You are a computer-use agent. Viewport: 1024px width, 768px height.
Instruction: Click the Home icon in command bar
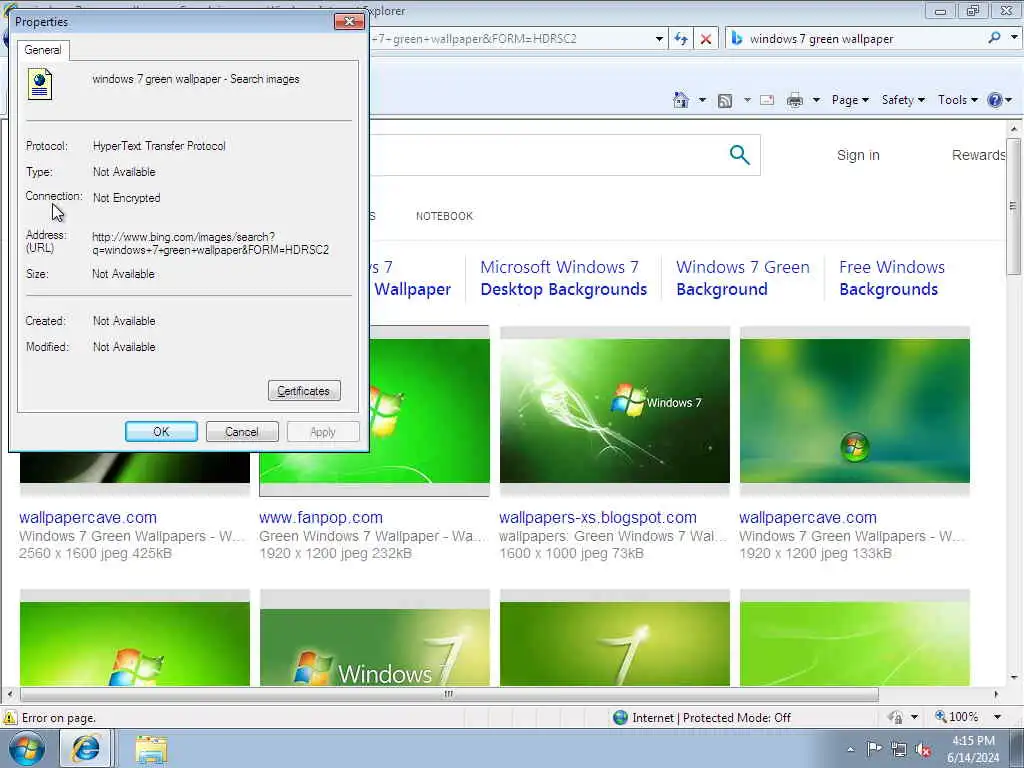tap(681, 100)
